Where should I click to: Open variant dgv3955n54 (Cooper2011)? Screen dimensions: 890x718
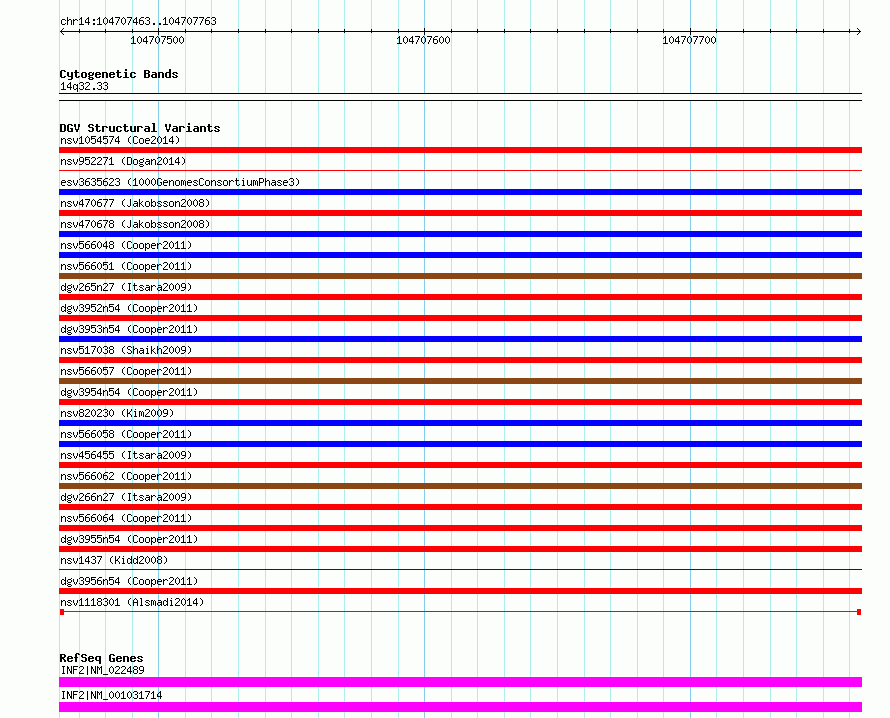129,539
